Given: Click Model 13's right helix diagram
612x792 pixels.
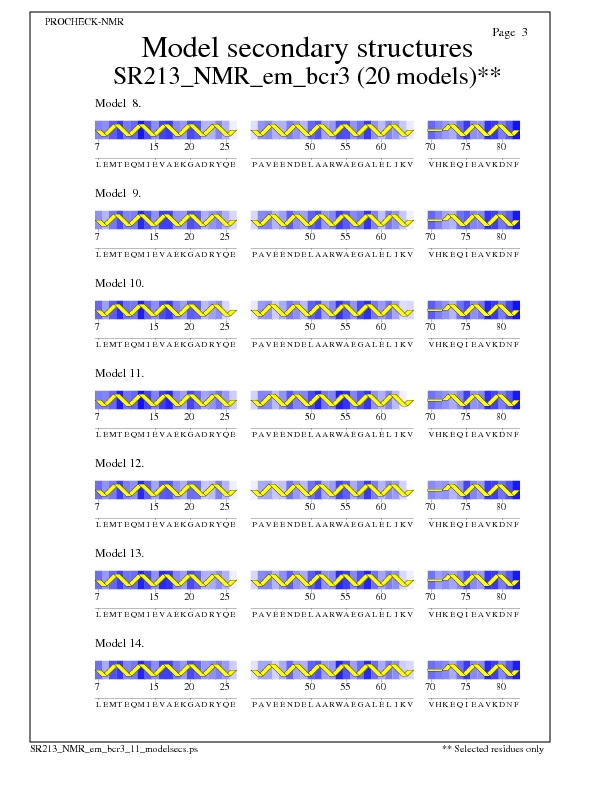Looking at the screenshot, I should [x=473, y=580].
